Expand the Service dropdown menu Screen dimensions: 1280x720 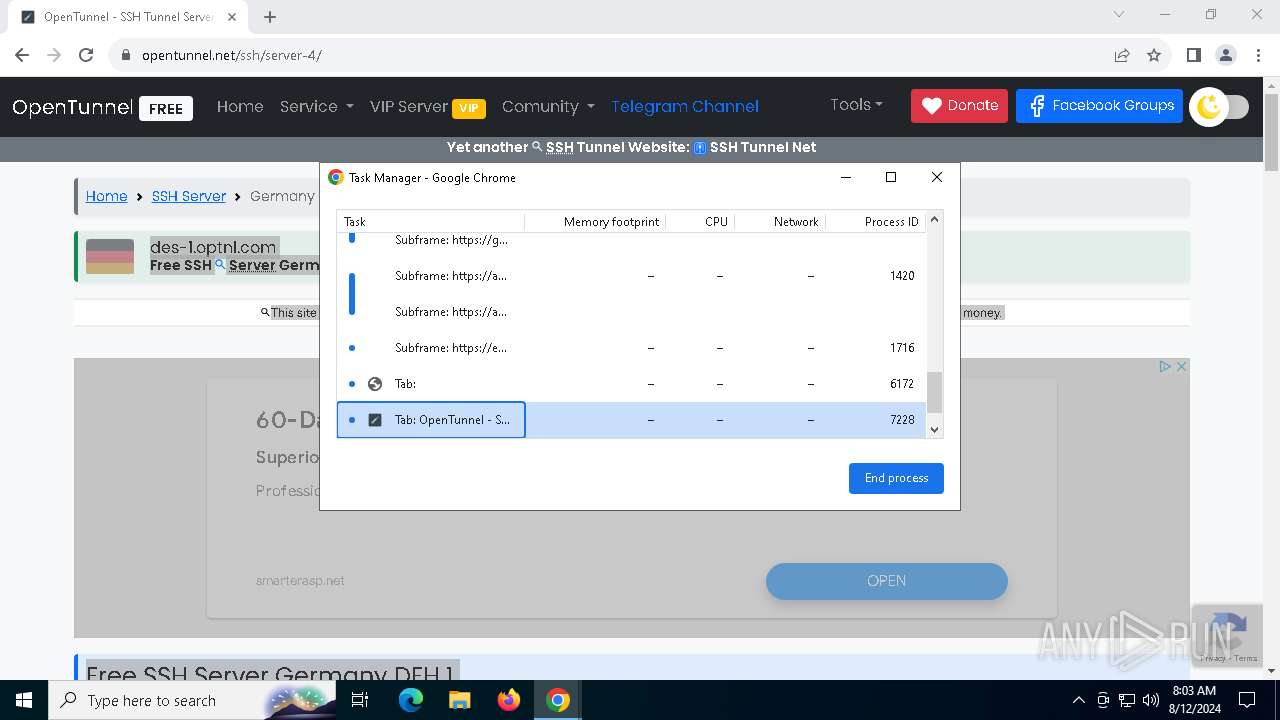click(316, 106)
